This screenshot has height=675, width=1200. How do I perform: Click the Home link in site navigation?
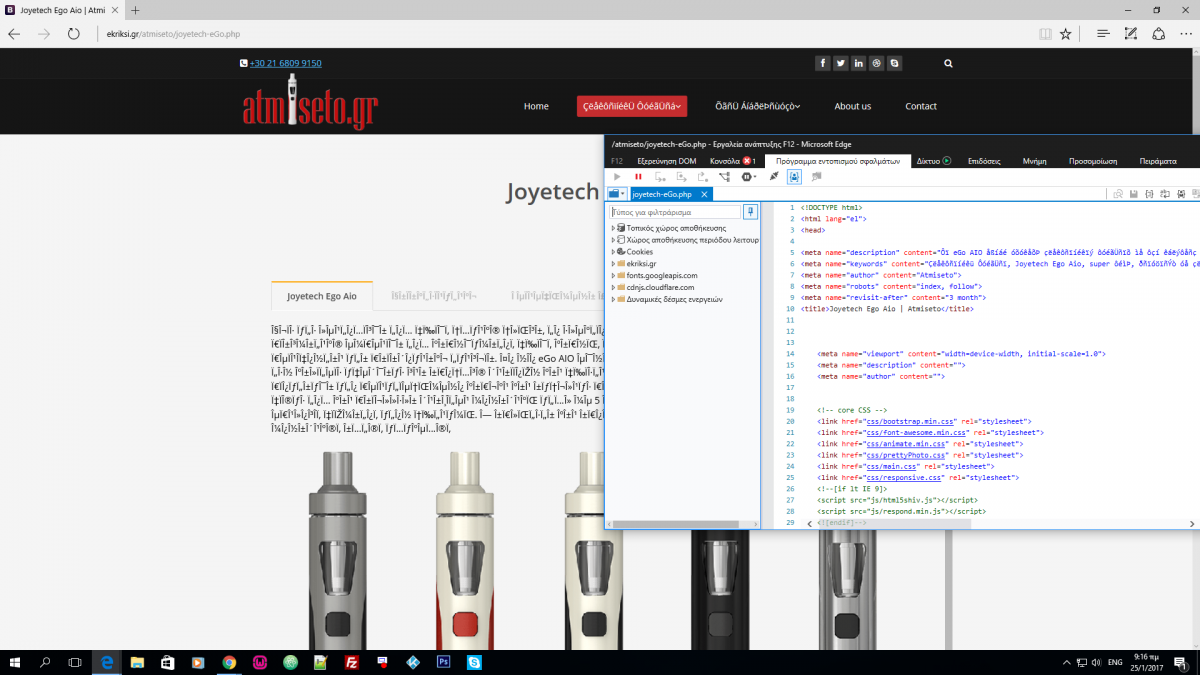(536, 106)
